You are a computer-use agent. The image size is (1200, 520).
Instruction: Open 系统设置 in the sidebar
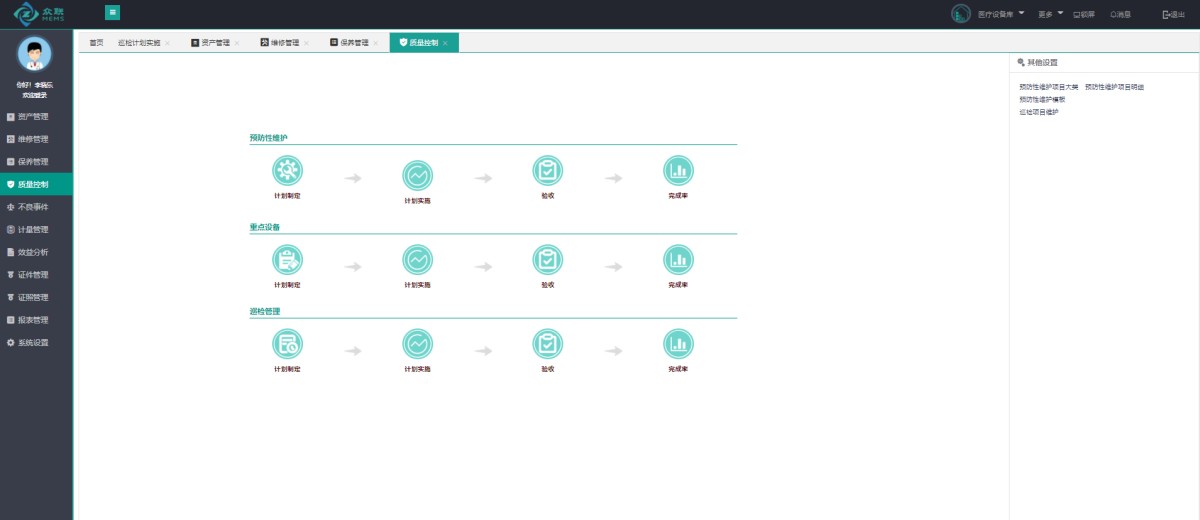coord(36,342)
